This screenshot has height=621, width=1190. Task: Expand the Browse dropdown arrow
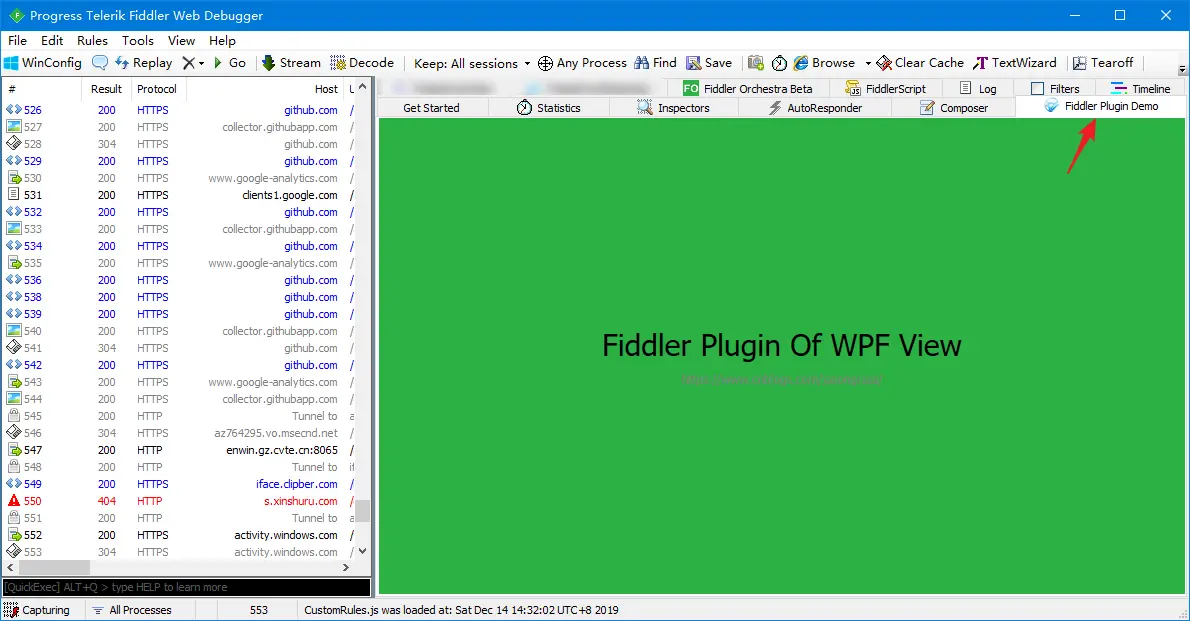point(867,64)
